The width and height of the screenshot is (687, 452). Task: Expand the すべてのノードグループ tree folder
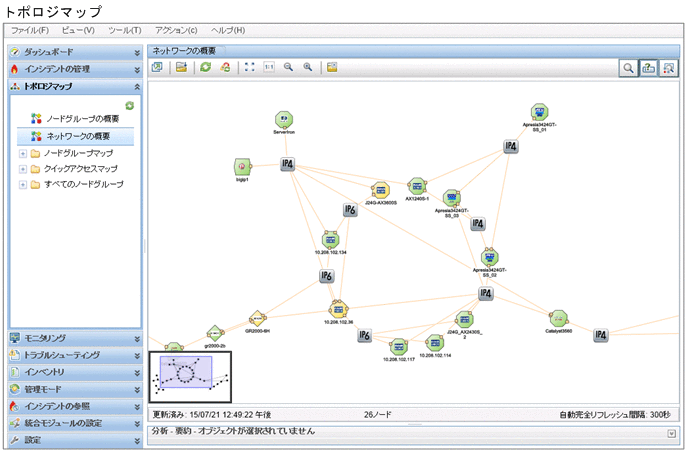23,185
